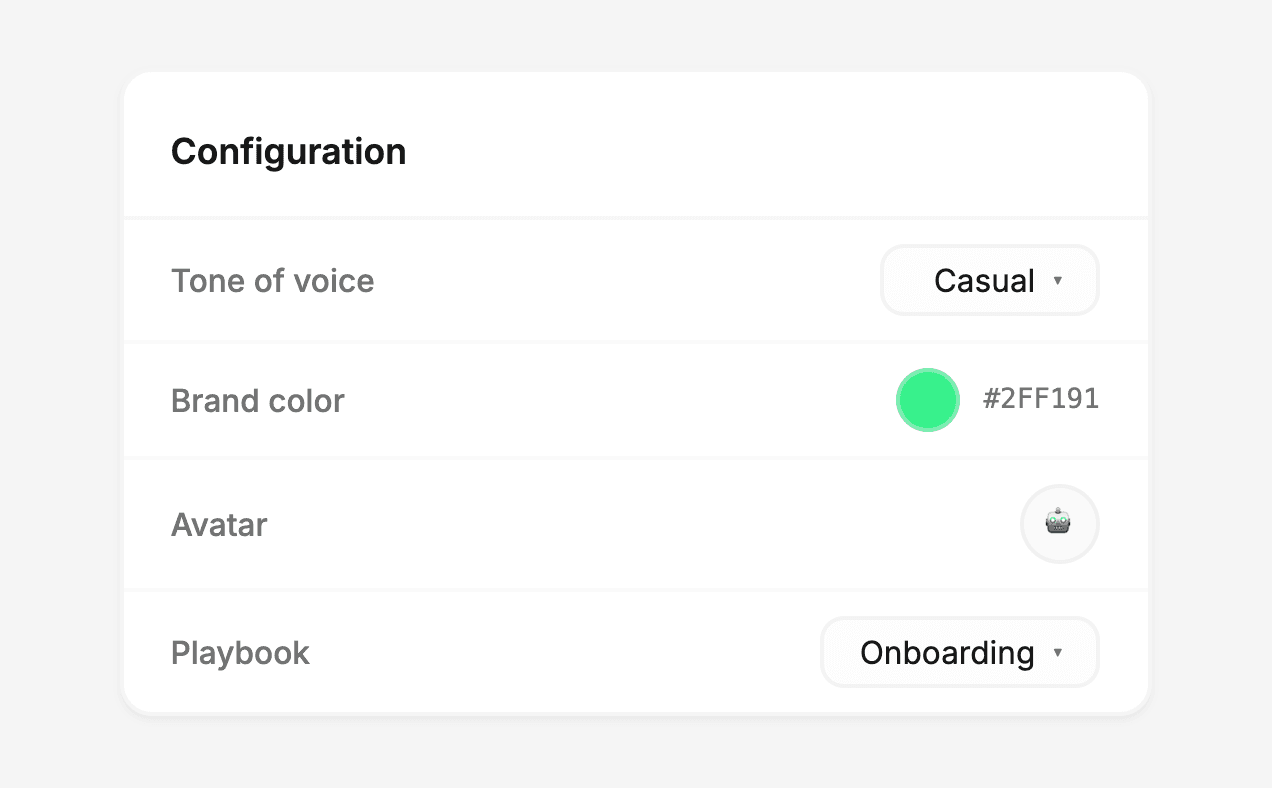
Task: Click the triangle arrow next to Onboarding
Action: 1058,653
